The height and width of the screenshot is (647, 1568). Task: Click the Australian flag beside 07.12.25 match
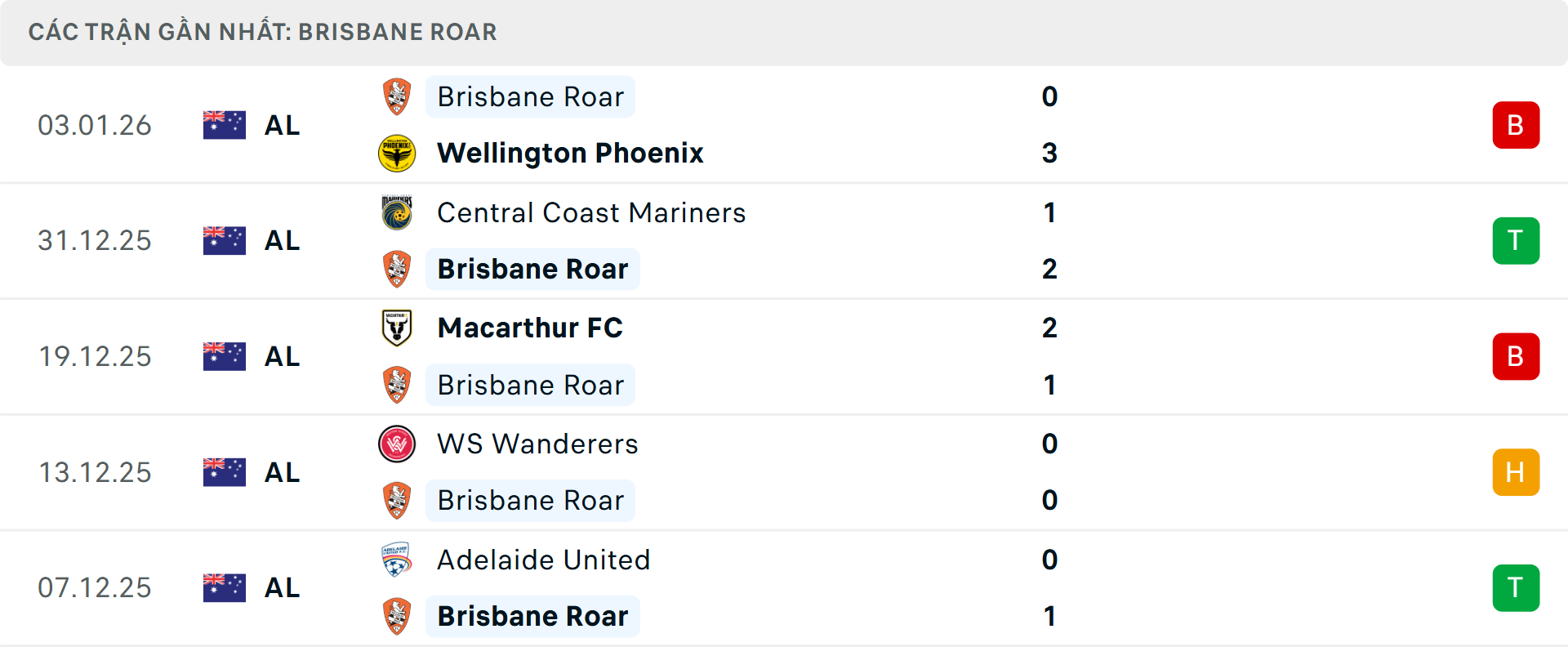pyautogui.click(x=224, y=587)
